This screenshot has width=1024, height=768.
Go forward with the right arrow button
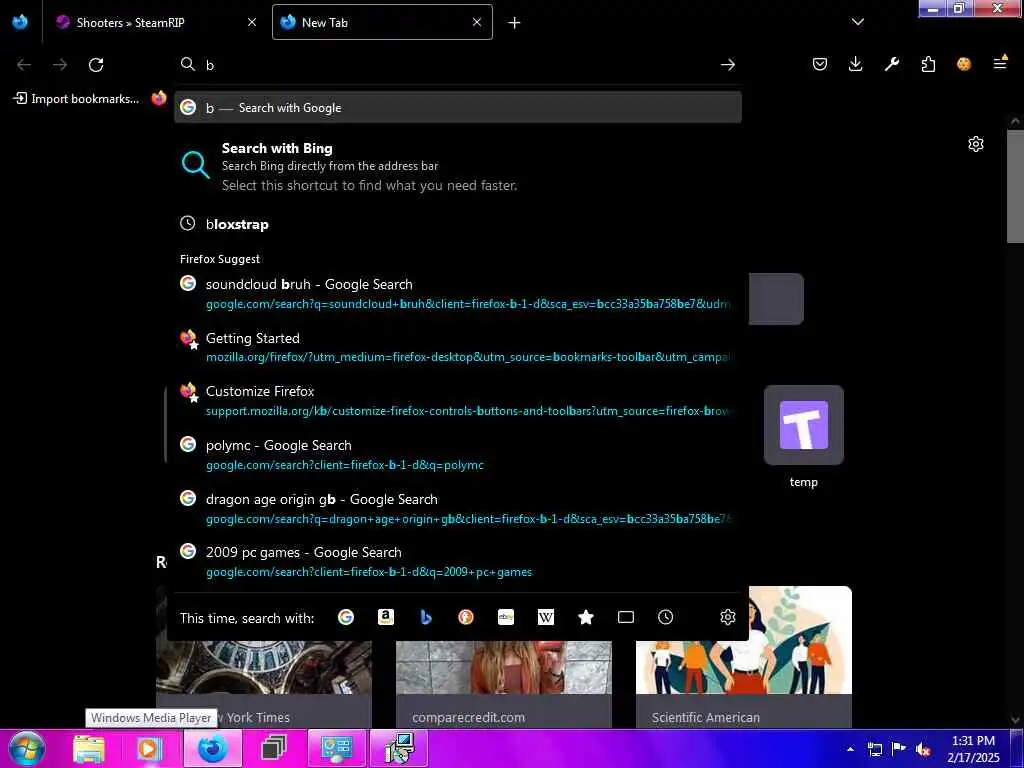tap(60, 65)
